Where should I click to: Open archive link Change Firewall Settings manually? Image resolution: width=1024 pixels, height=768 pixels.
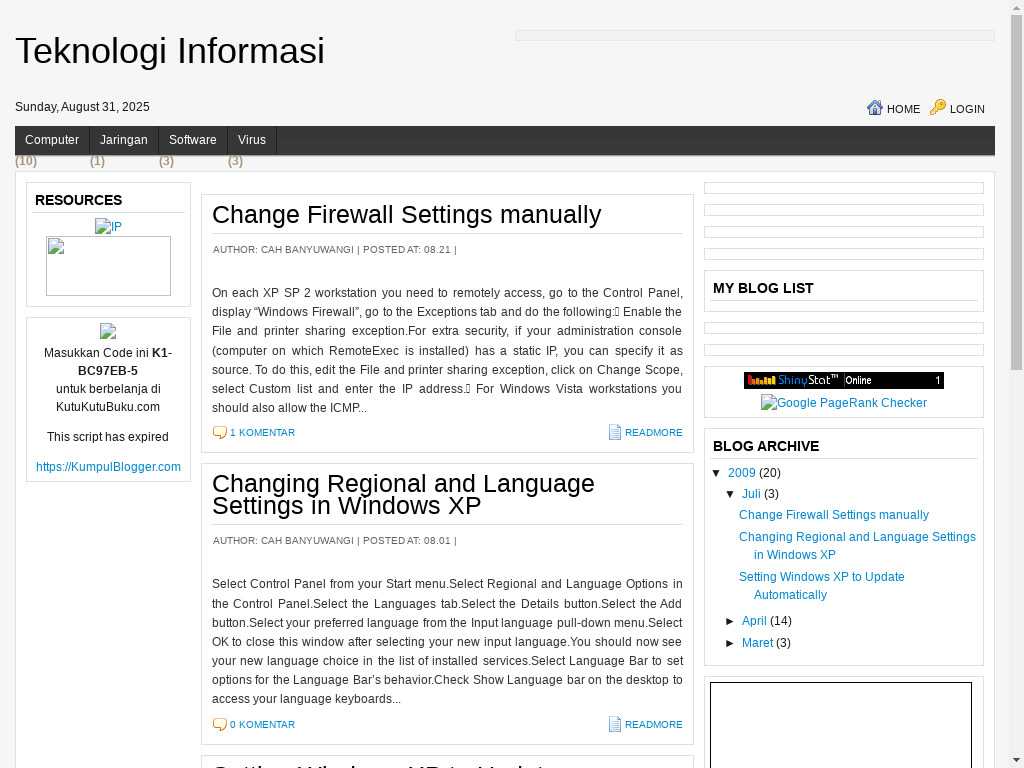pyautogui.click(x=834, y=515)
